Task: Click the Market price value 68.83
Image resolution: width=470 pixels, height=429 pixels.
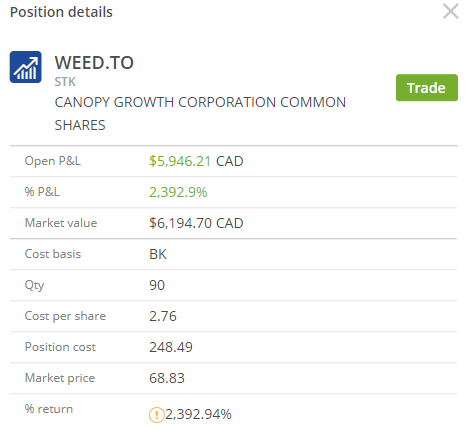Action: pos(167,378)
